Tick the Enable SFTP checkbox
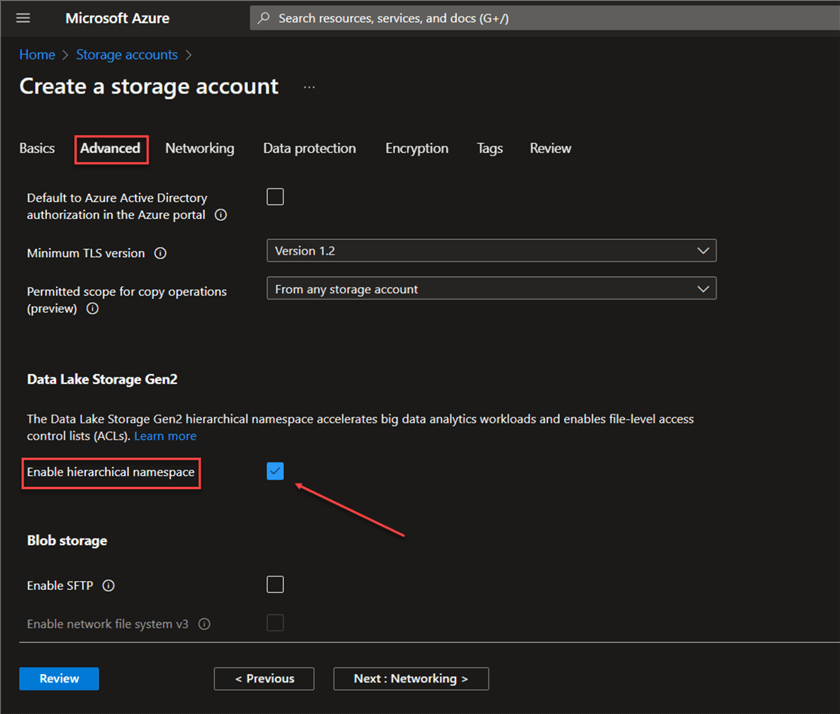The width and height of the screenshot is (840, 714). click(275, 584)
